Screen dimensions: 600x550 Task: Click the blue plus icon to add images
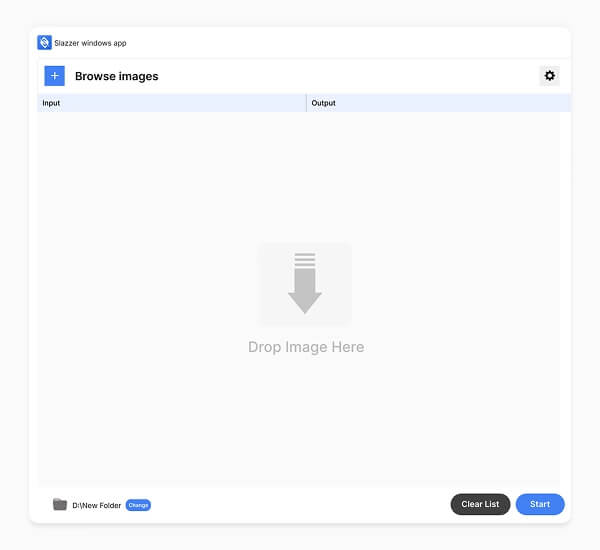(x=54, y=76)
